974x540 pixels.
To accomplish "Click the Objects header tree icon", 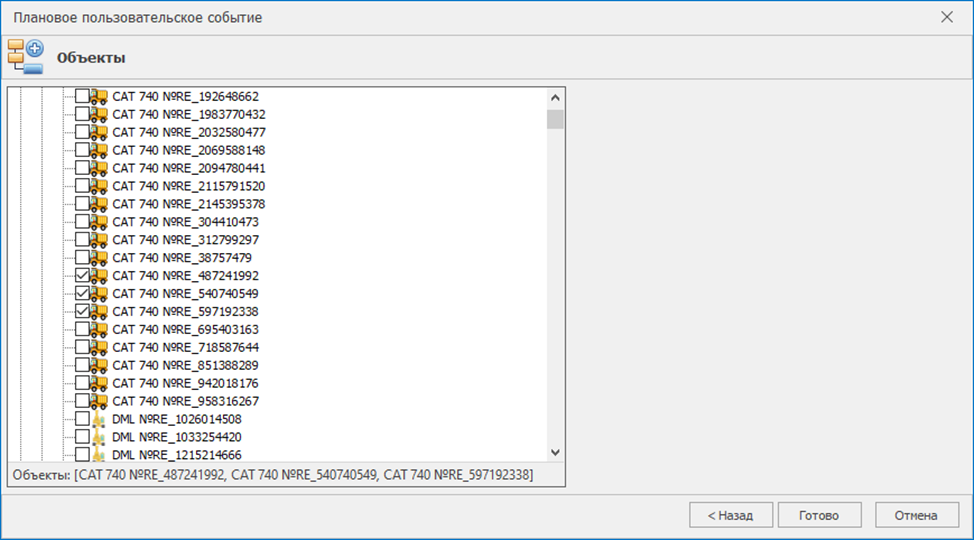I will tap(25, 57).
